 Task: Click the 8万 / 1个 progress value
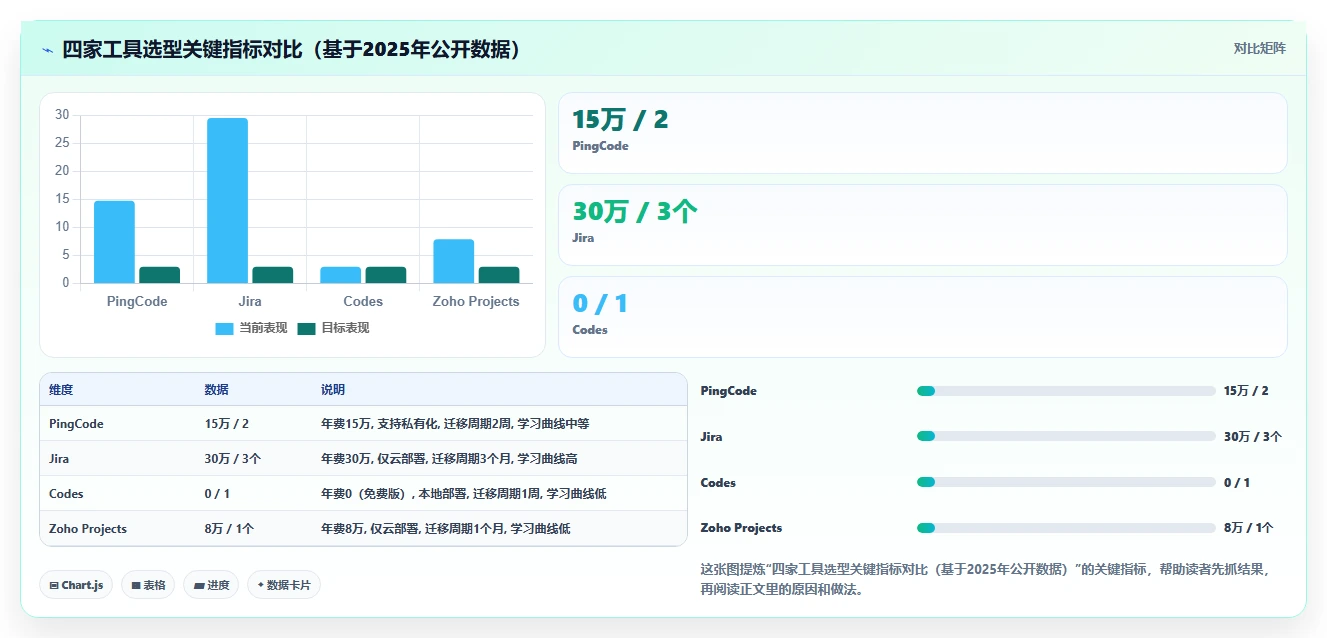(x=1249, y=528)
